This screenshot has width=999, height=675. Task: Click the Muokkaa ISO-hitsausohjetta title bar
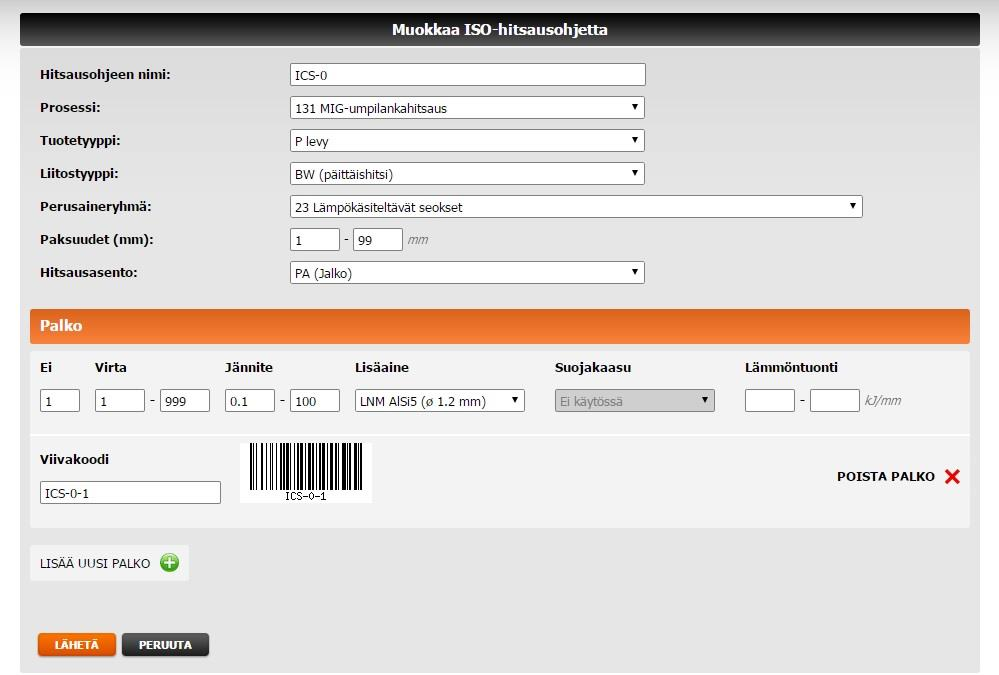[x=500, y=29]
